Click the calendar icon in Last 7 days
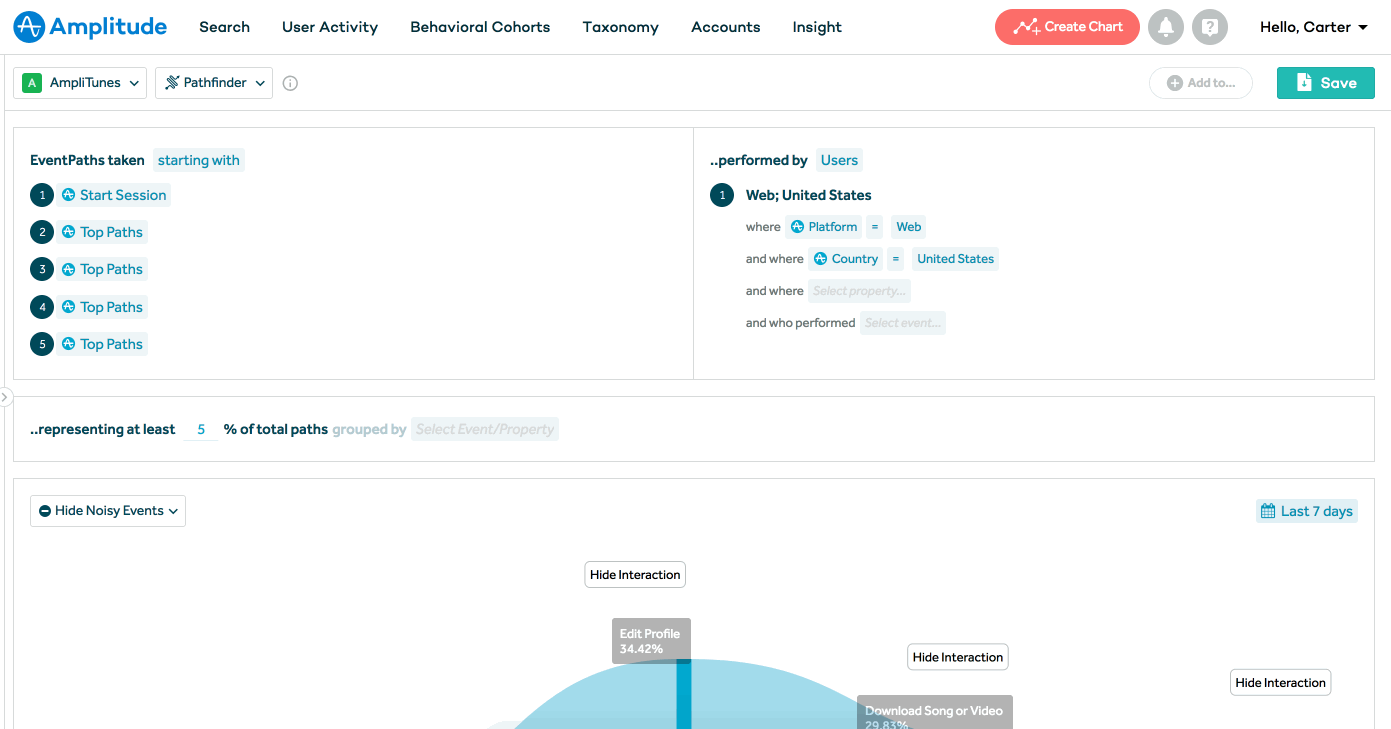 pos(1268,511)
